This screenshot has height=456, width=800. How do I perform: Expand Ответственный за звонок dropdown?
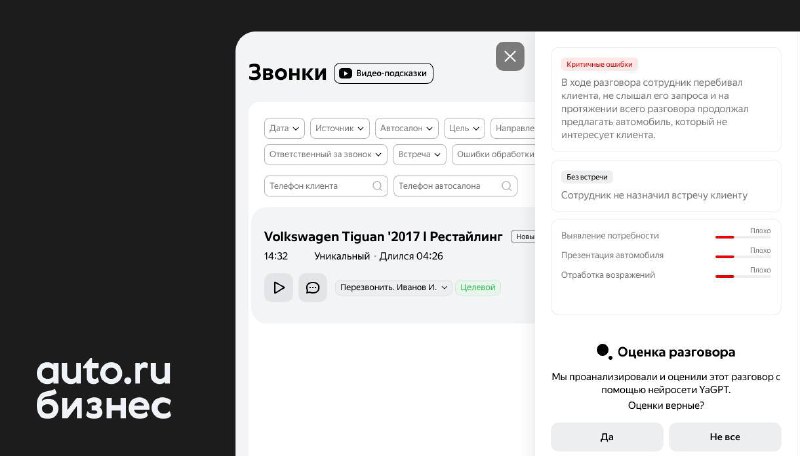[x=326, y=154]
